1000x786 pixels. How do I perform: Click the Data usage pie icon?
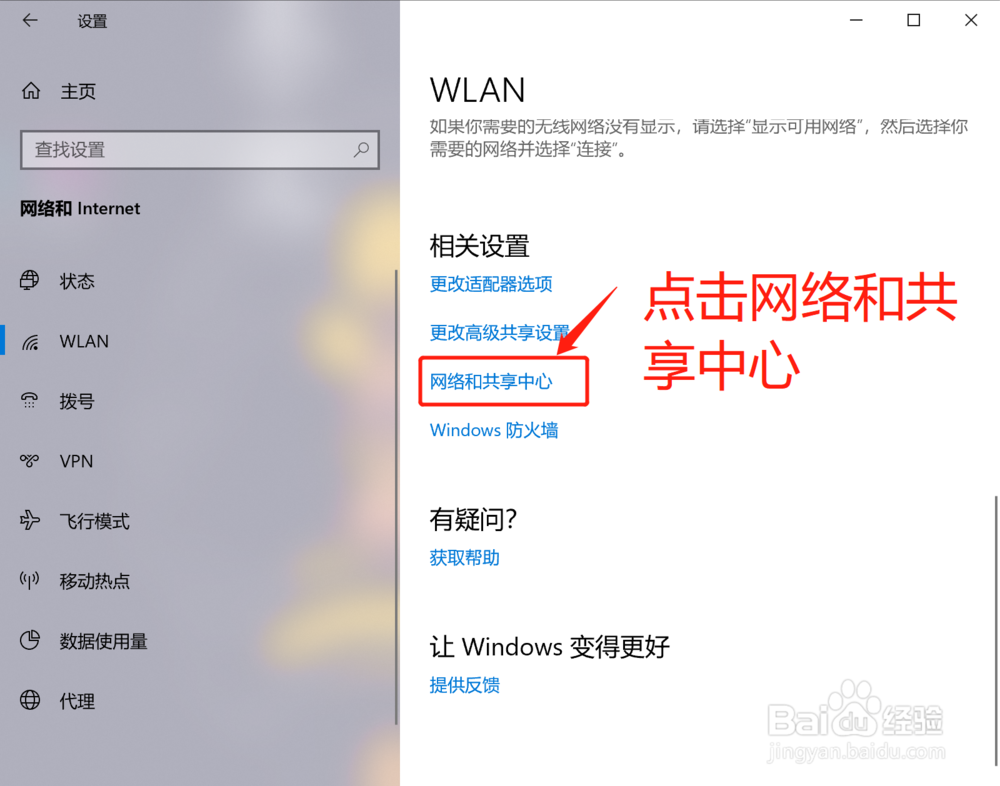tap(29, 640)
